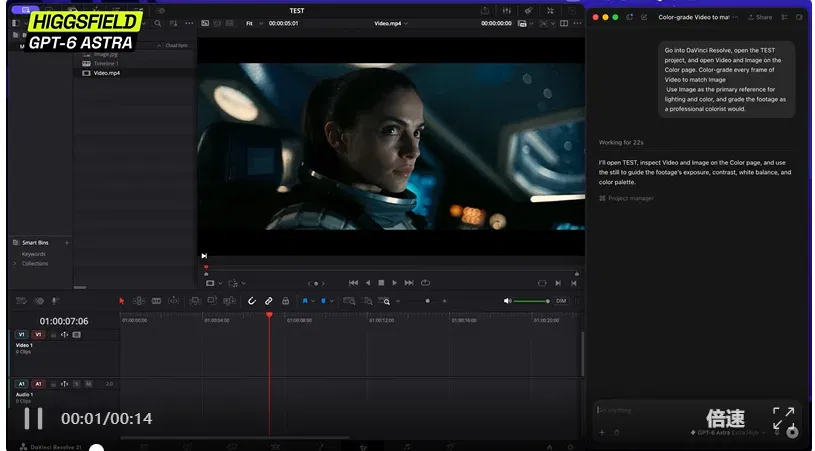Jump to last frame in viewer
The width and height of the screenshot is (815, 451).
409,283
